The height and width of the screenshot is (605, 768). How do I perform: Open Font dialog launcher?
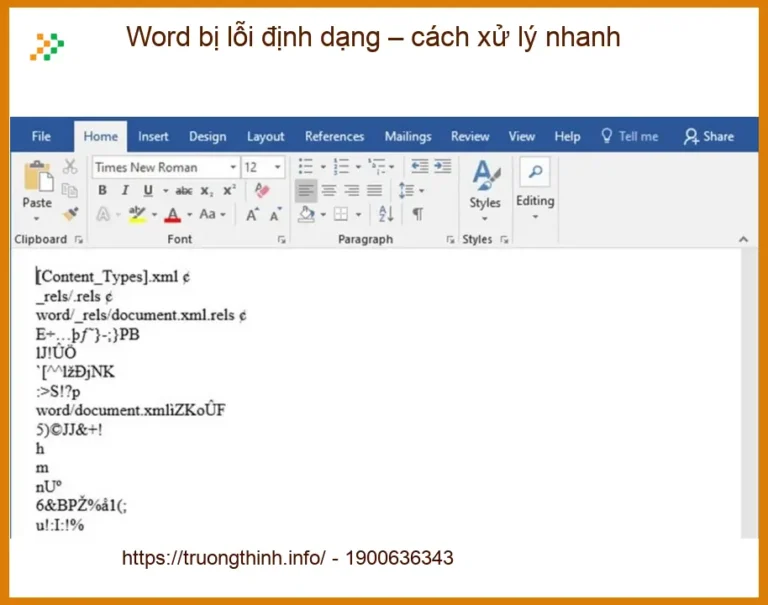[282, 240]
